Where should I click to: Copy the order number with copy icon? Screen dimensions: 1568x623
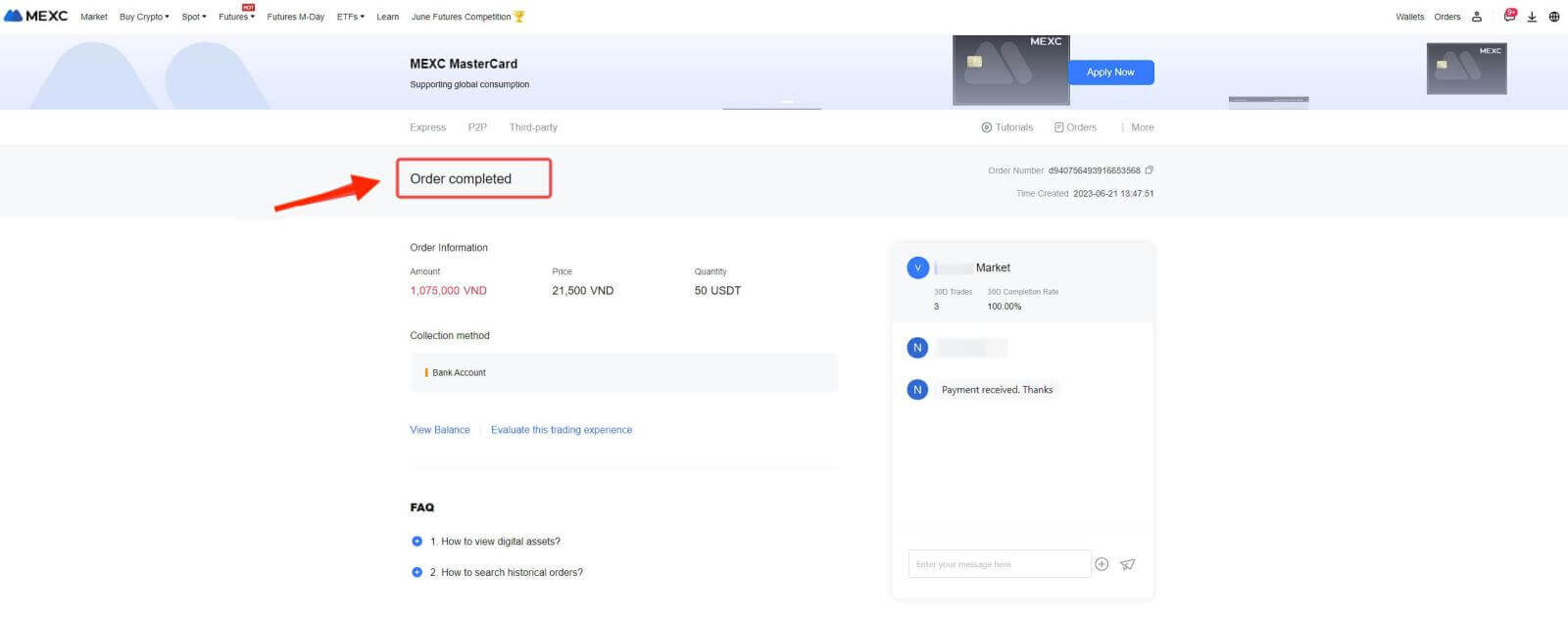pyautogui.click(x=1150, y=170)
